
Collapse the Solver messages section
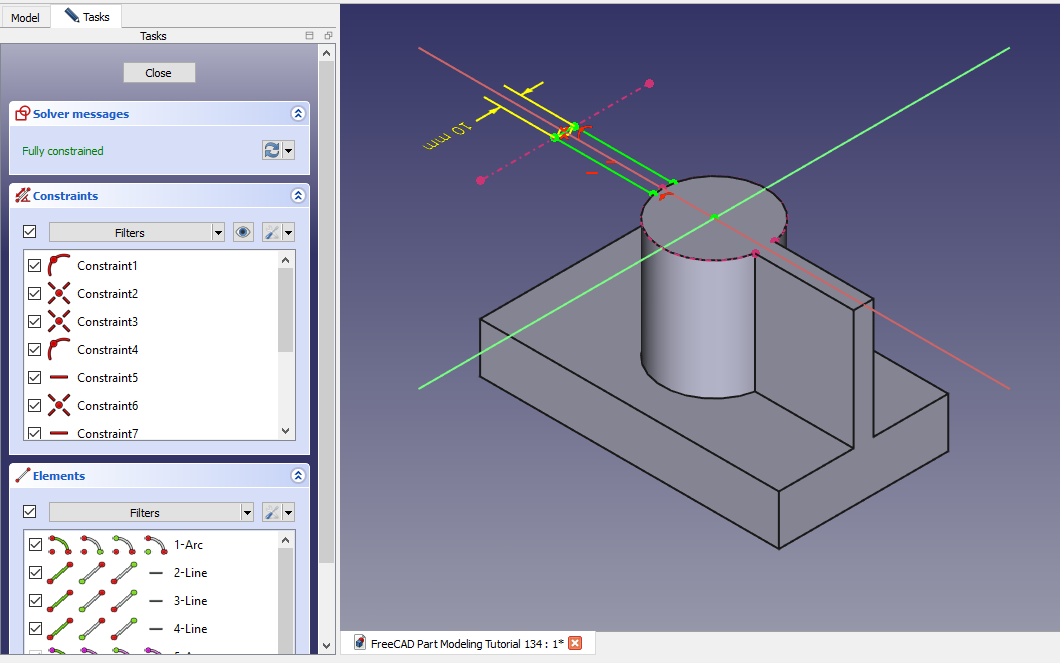[x=297, y=114]
